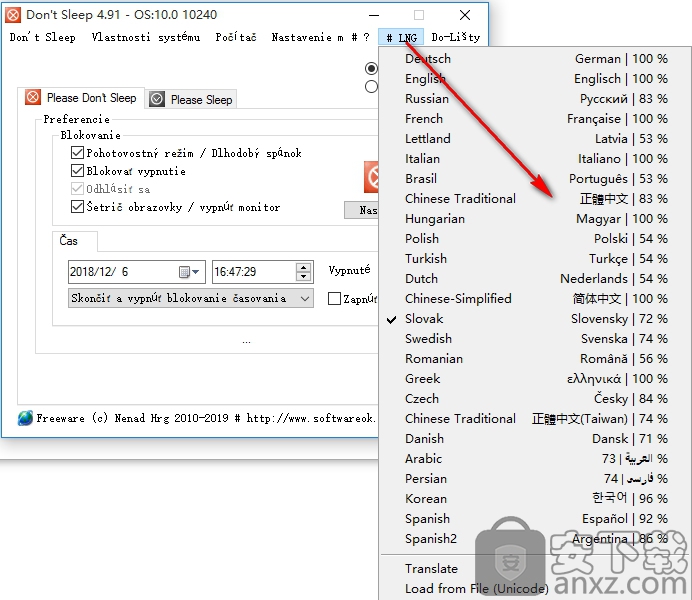The image size is (692, 600).
Task: Select Lettland language
Action: [535, 139]
